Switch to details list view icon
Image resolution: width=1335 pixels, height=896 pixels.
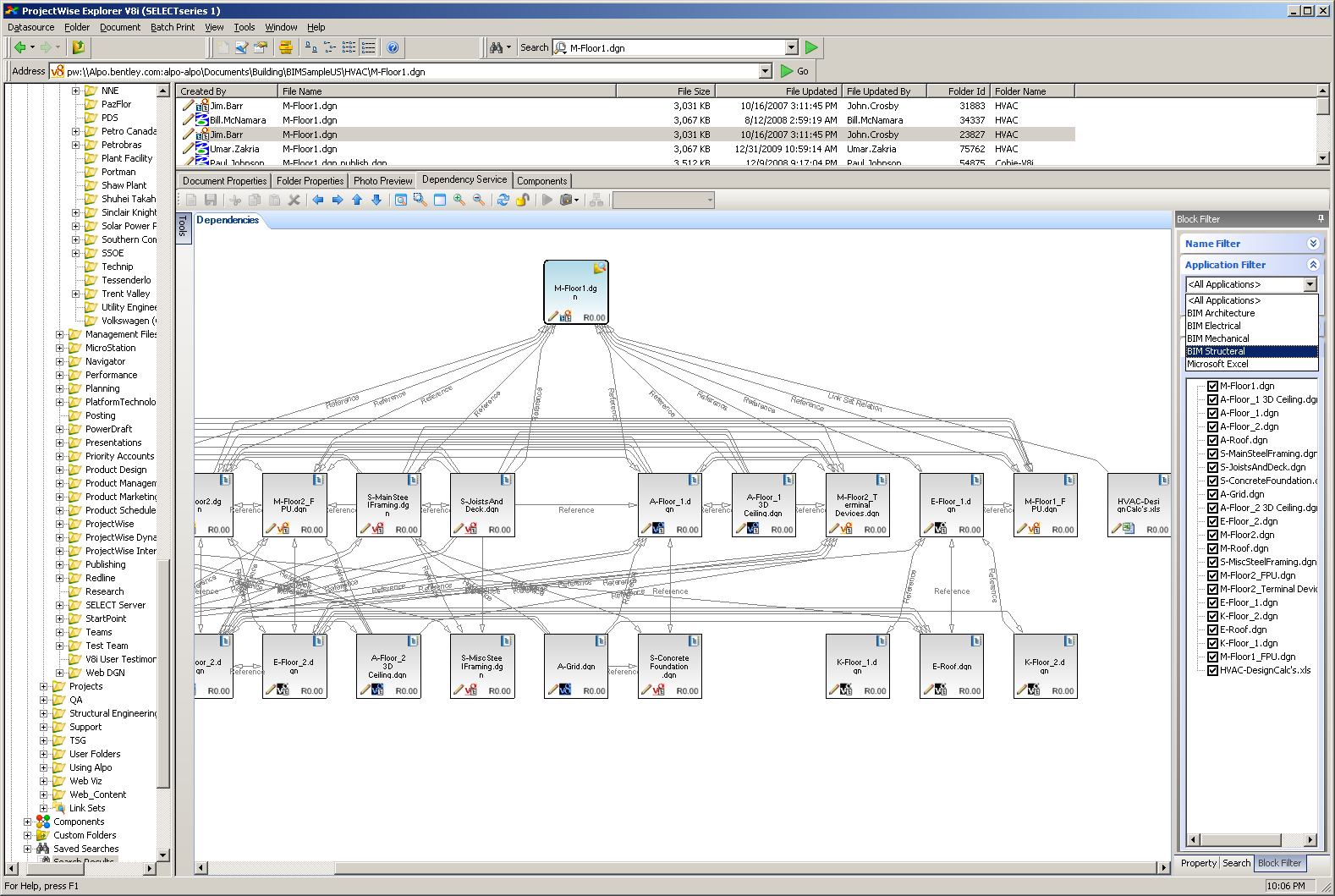tap(368, 47)
